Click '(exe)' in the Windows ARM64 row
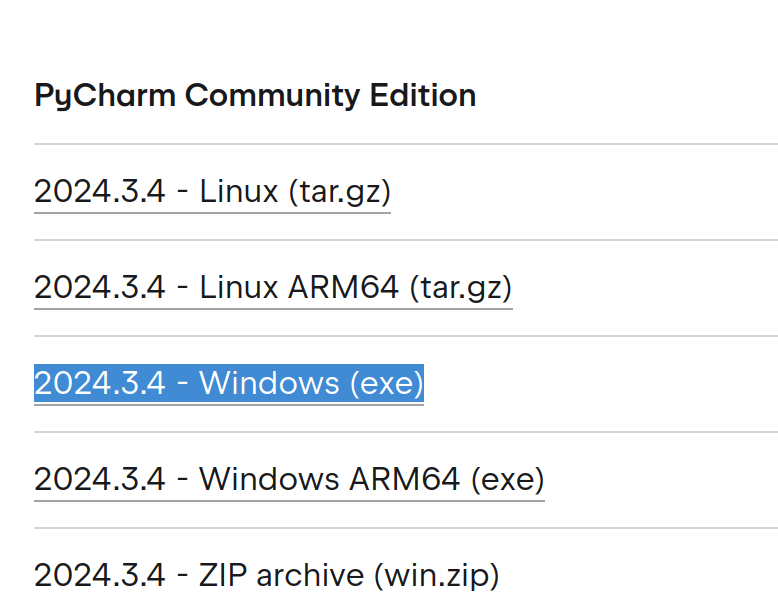 [506, 479]
